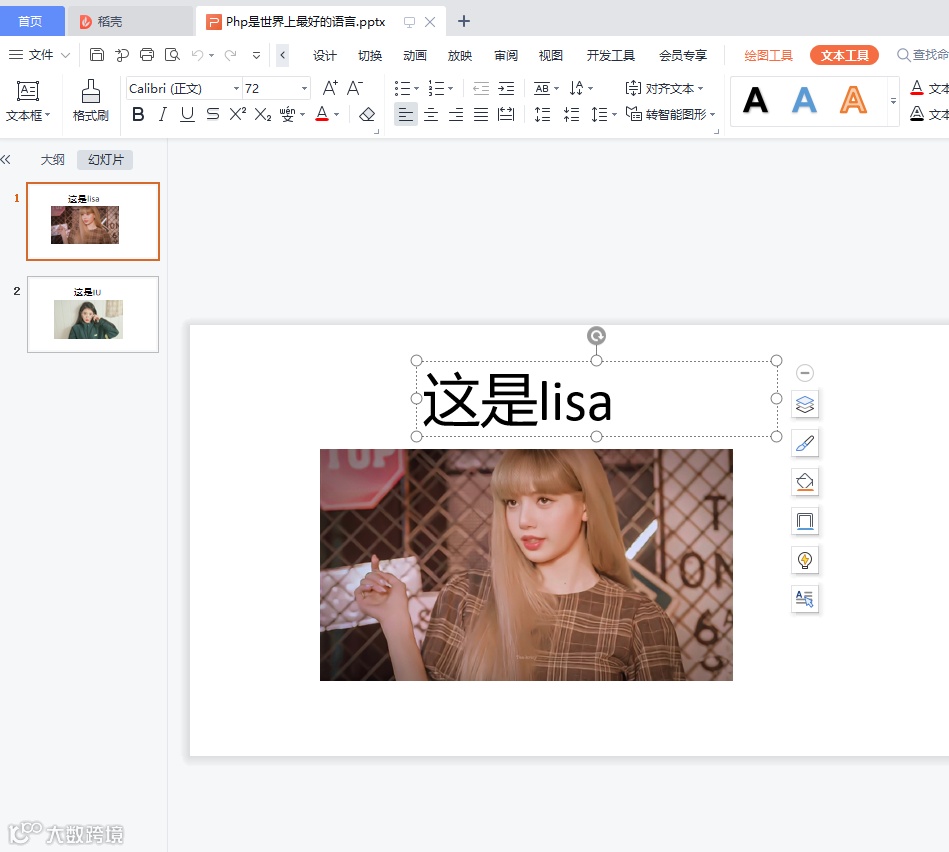Click the lightbulb smart suggestion icon

pyautogui.click(x=805, y=560)
